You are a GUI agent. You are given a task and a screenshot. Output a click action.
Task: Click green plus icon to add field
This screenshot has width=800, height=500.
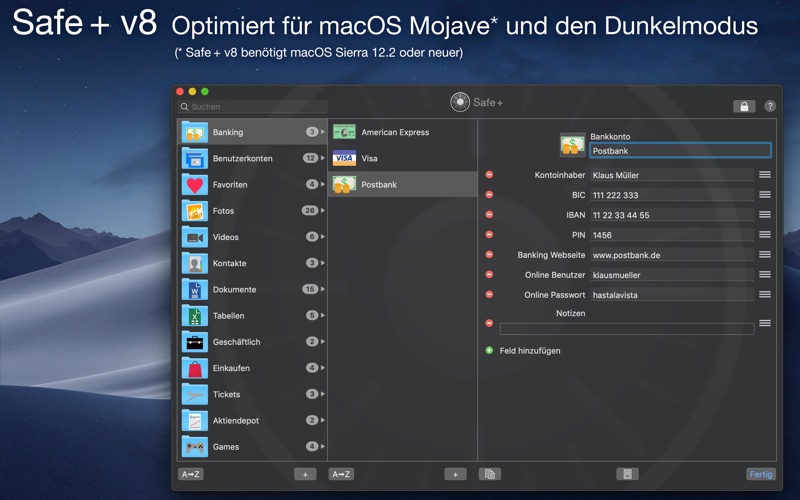pyautogui.click(x=489, y=351)
